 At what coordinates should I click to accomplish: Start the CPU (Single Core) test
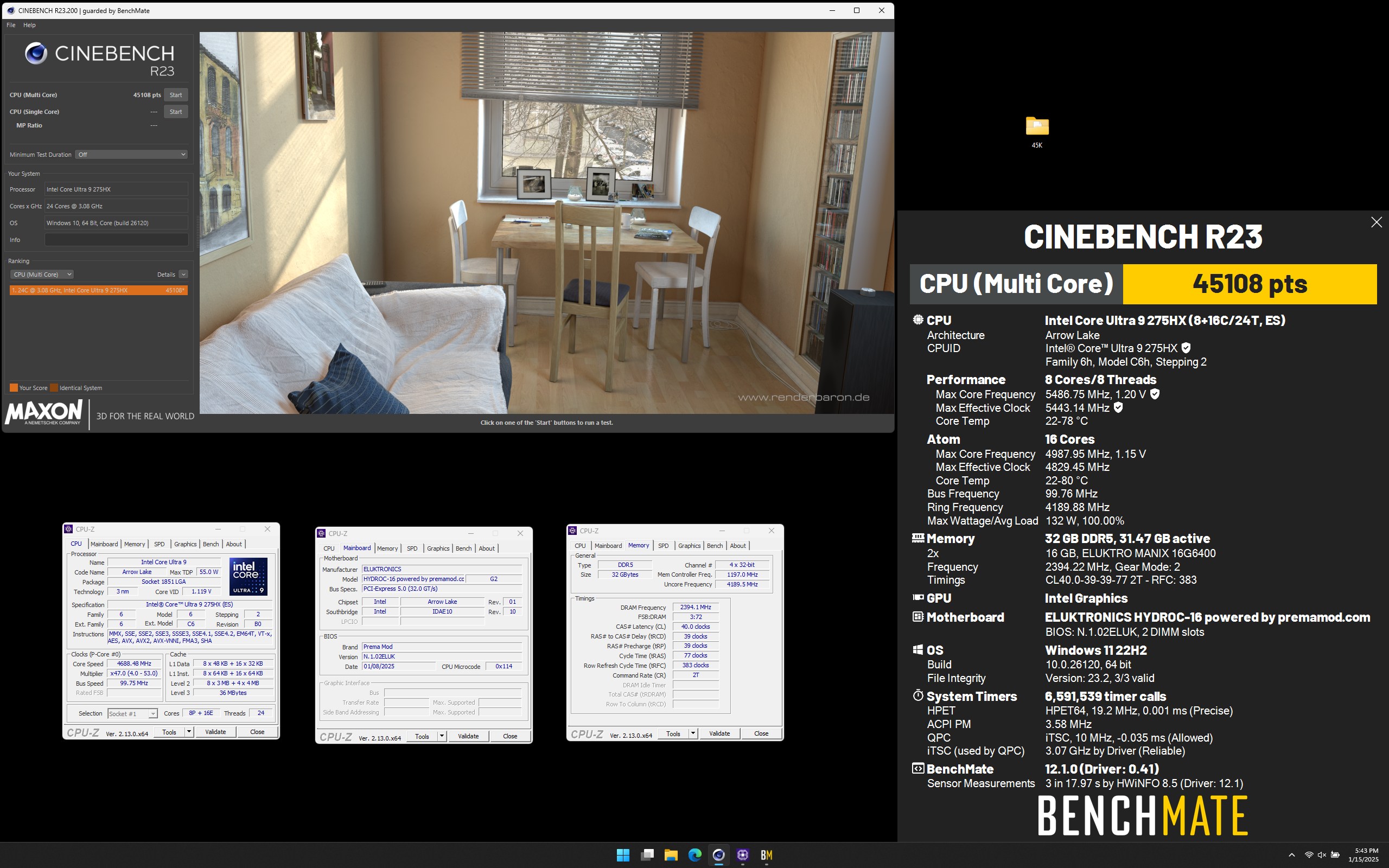coord(176,112)
